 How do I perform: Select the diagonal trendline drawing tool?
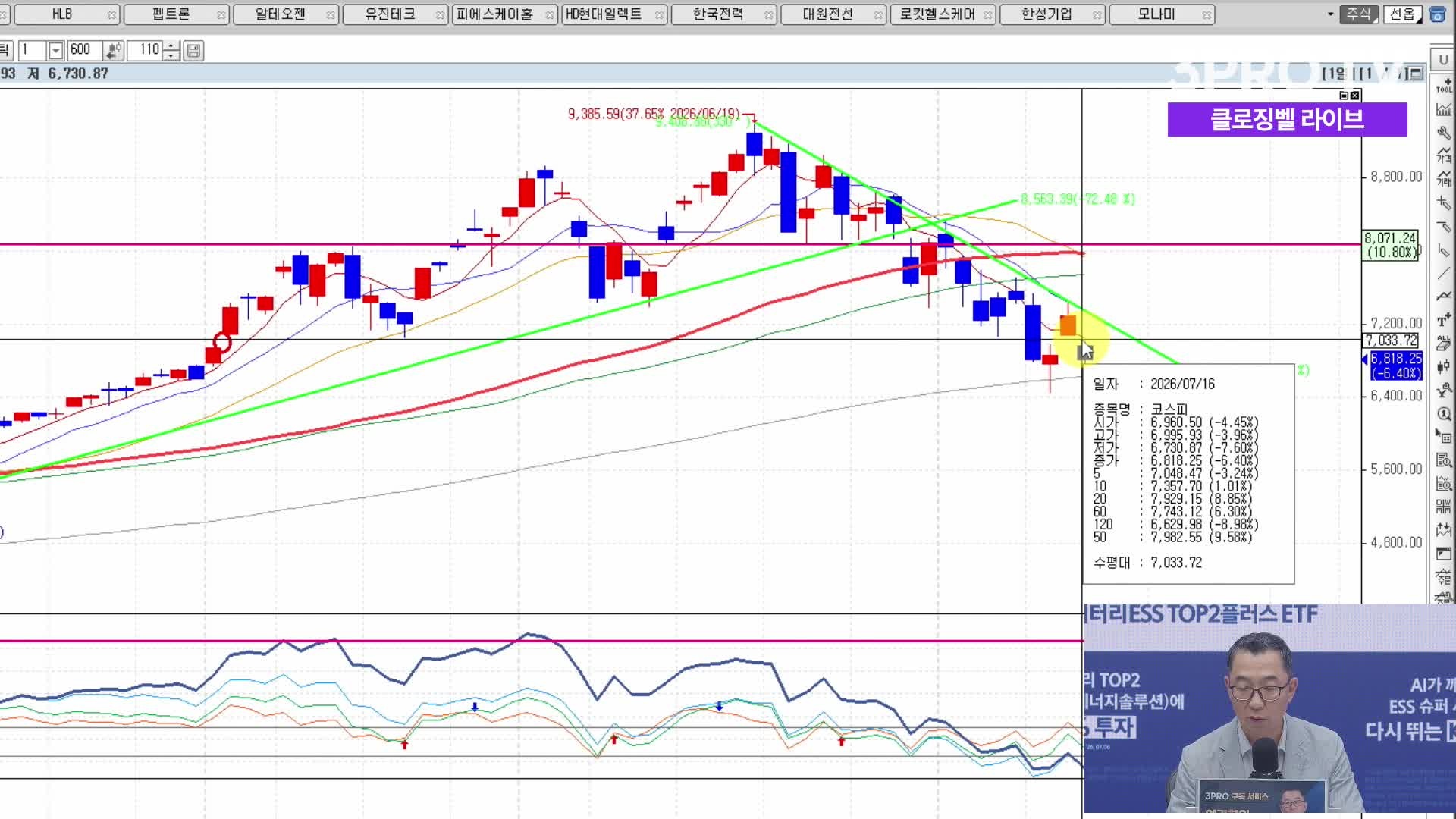(x=1444, y=274)
